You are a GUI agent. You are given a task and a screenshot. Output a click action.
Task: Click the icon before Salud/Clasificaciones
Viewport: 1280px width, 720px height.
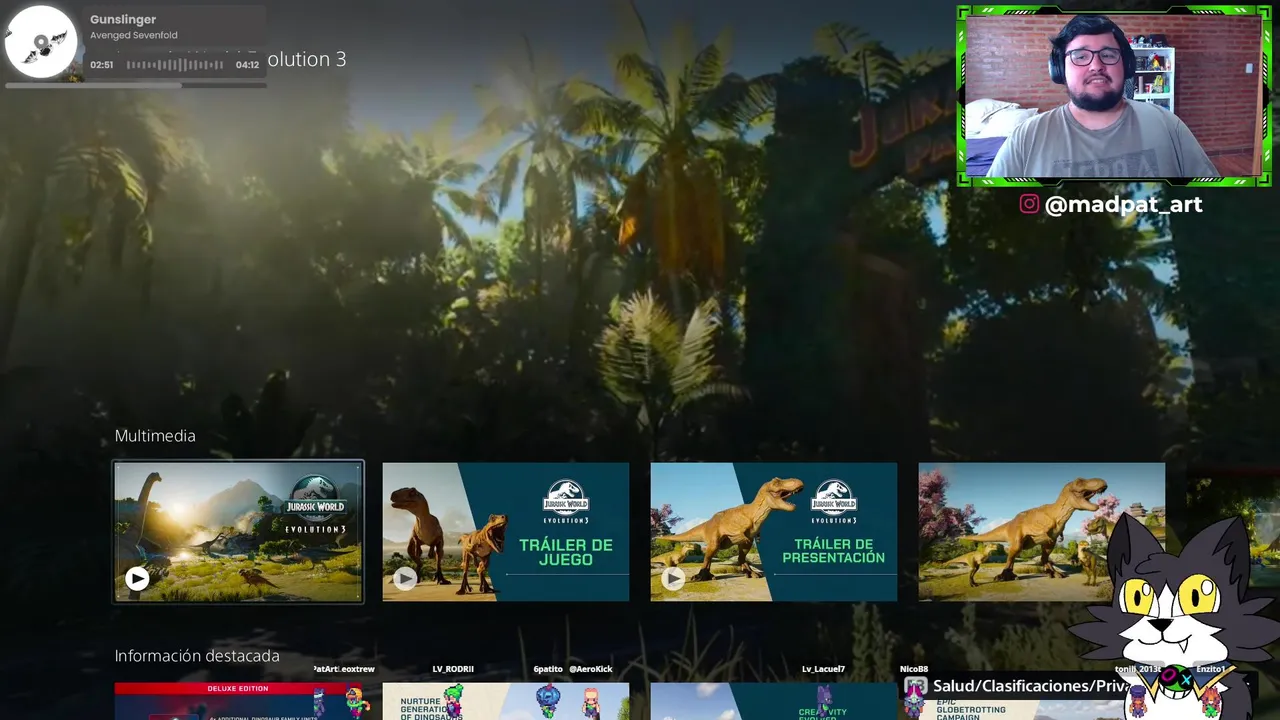[916, 686]
